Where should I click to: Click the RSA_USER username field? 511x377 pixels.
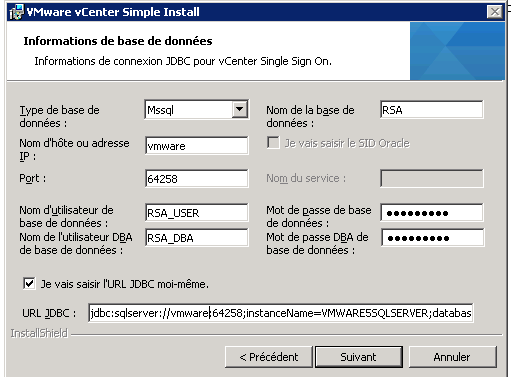coord(197,212)
